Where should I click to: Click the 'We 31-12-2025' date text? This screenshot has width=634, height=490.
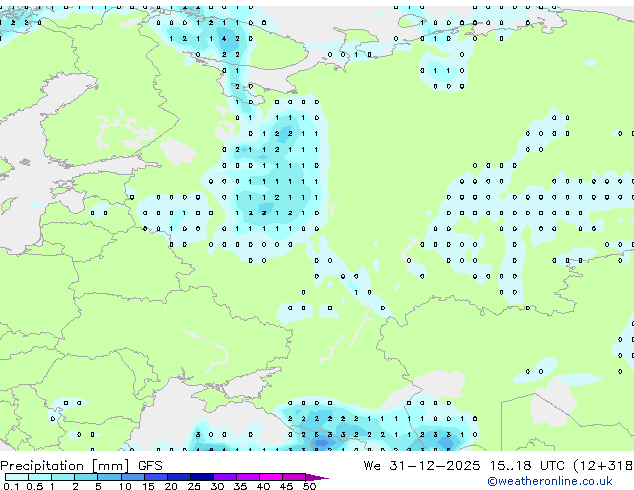pyautogui.click(x=422, y=466)
